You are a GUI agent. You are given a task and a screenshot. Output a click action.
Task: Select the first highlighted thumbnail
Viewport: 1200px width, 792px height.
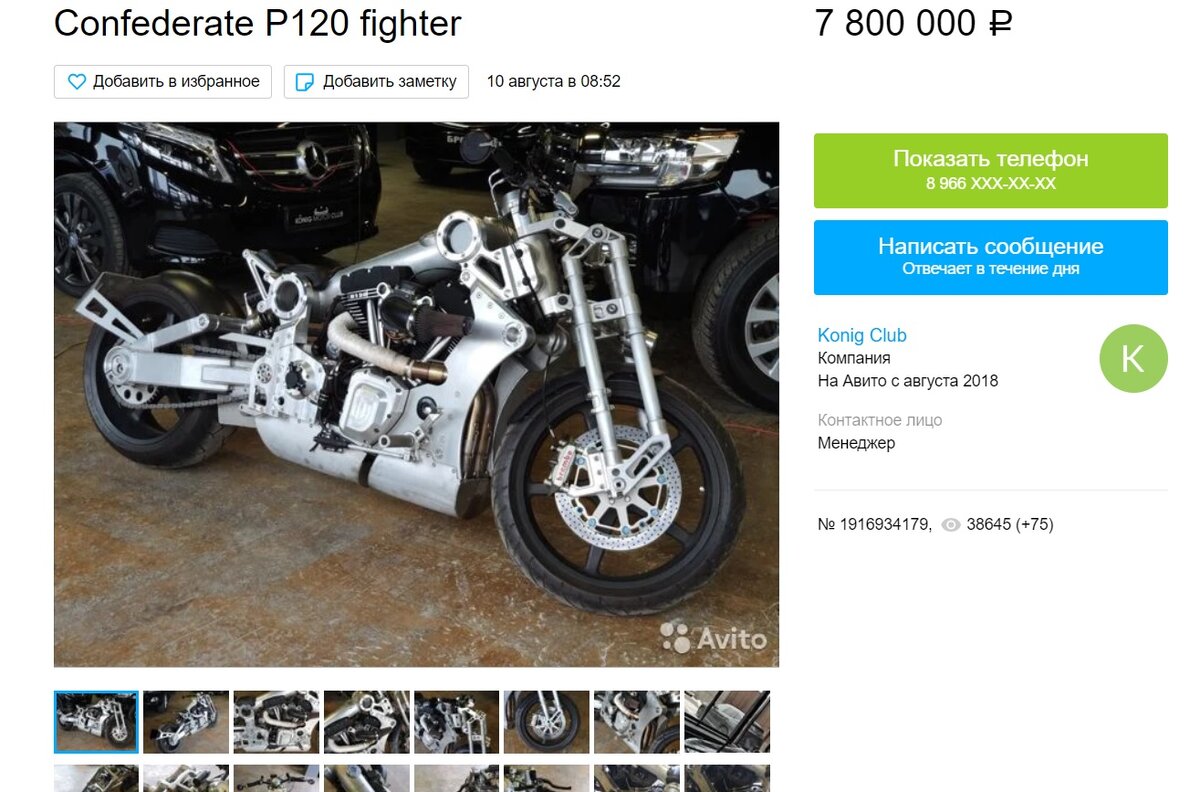96,722
